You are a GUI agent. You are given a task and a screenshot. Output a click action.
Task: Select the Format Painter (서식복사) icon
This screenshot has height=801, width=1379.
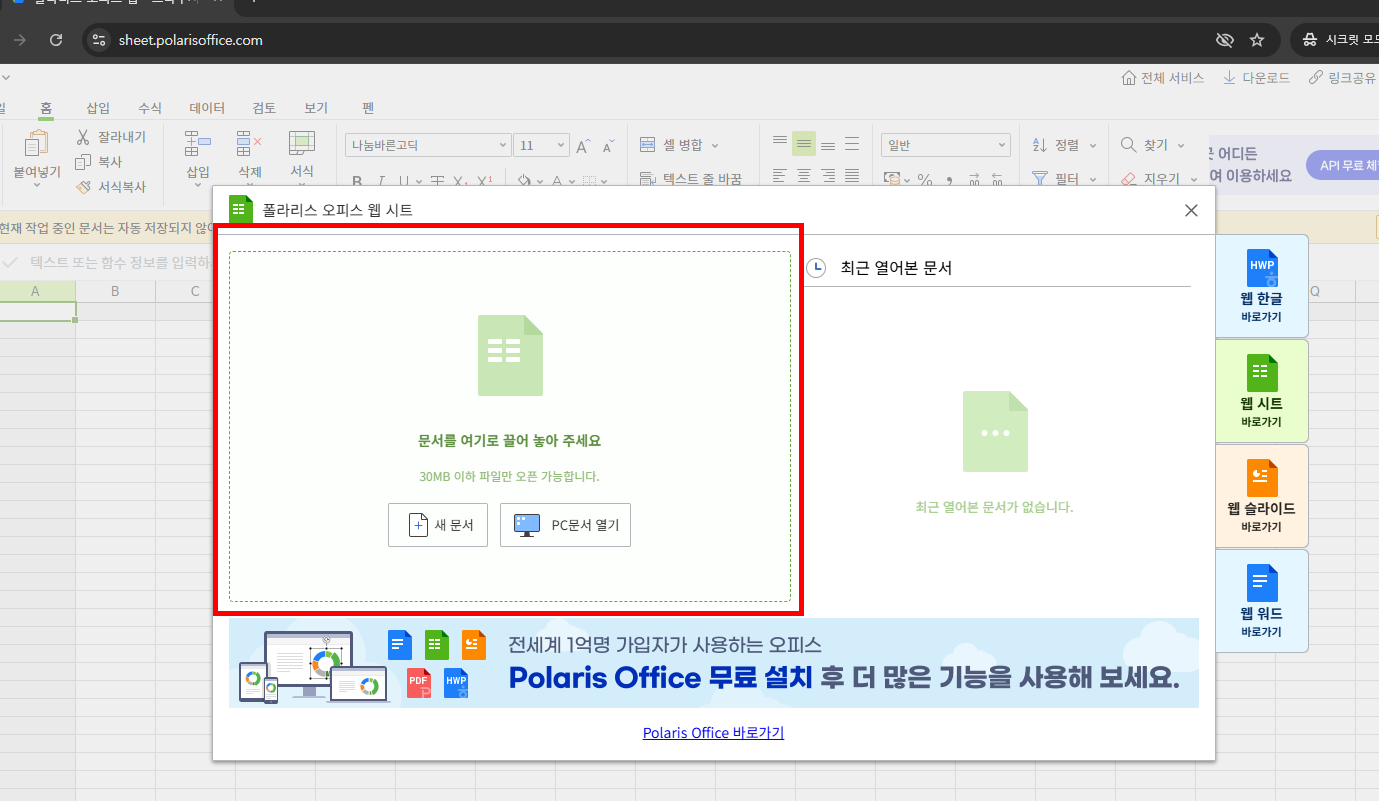(x=85, y=186)
